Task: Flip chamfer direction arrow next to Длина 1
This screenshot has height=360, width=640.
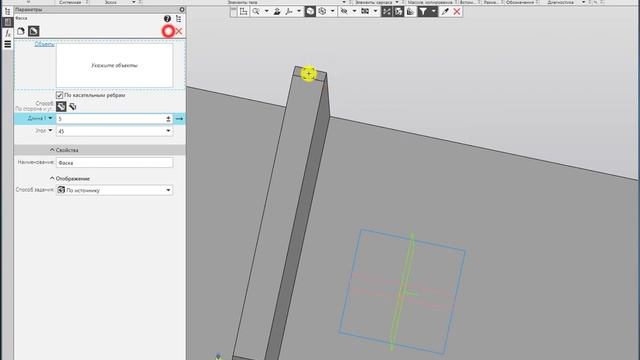Action: coord(179,119)
